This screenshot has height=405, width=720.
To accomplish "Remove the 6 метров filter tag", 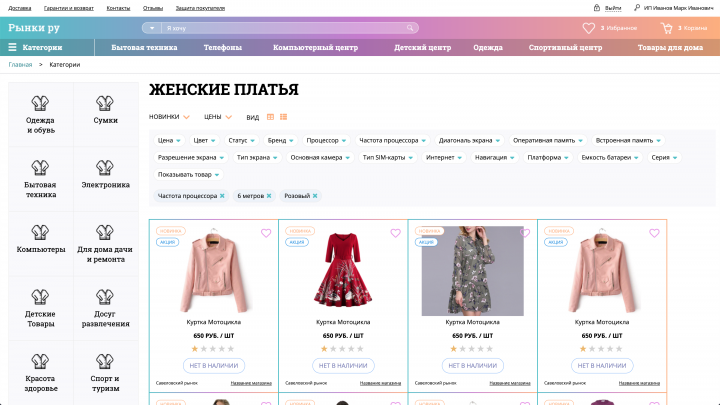I will (269, 196).
